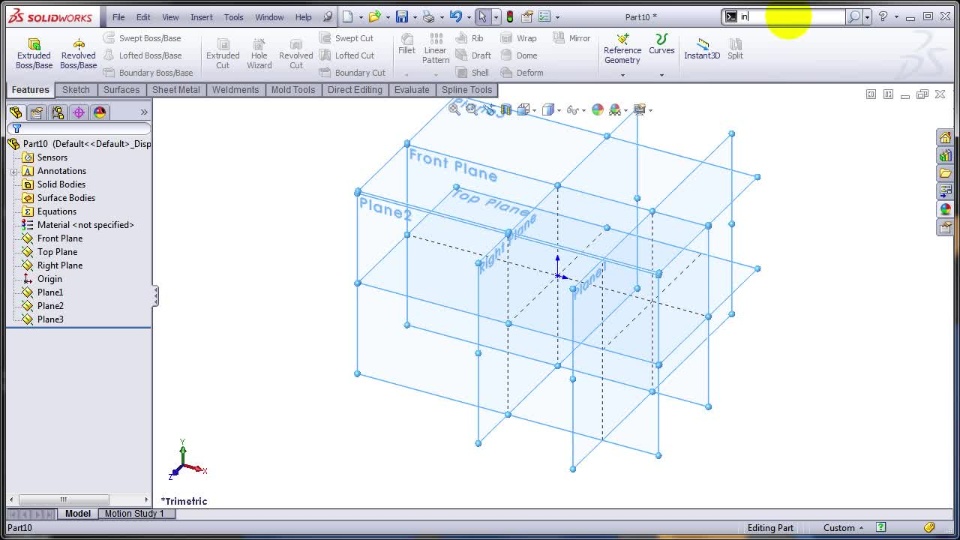Select the Split tool
The height and width of the screenshot is (540, 960).
click(735, 48)
